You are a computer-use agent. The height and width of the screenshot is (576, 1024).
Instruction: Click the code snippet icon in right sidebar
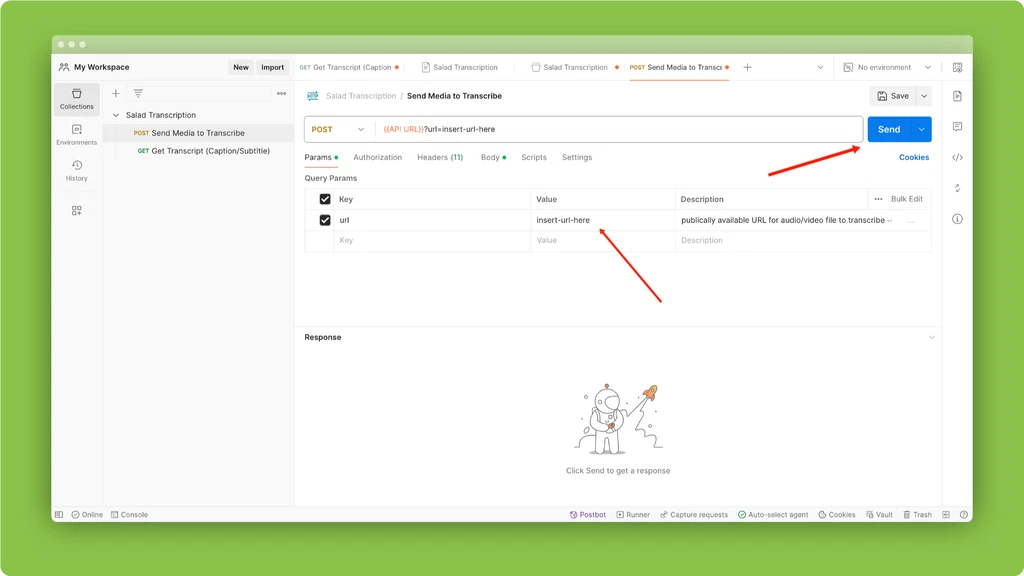pos(957,157)
